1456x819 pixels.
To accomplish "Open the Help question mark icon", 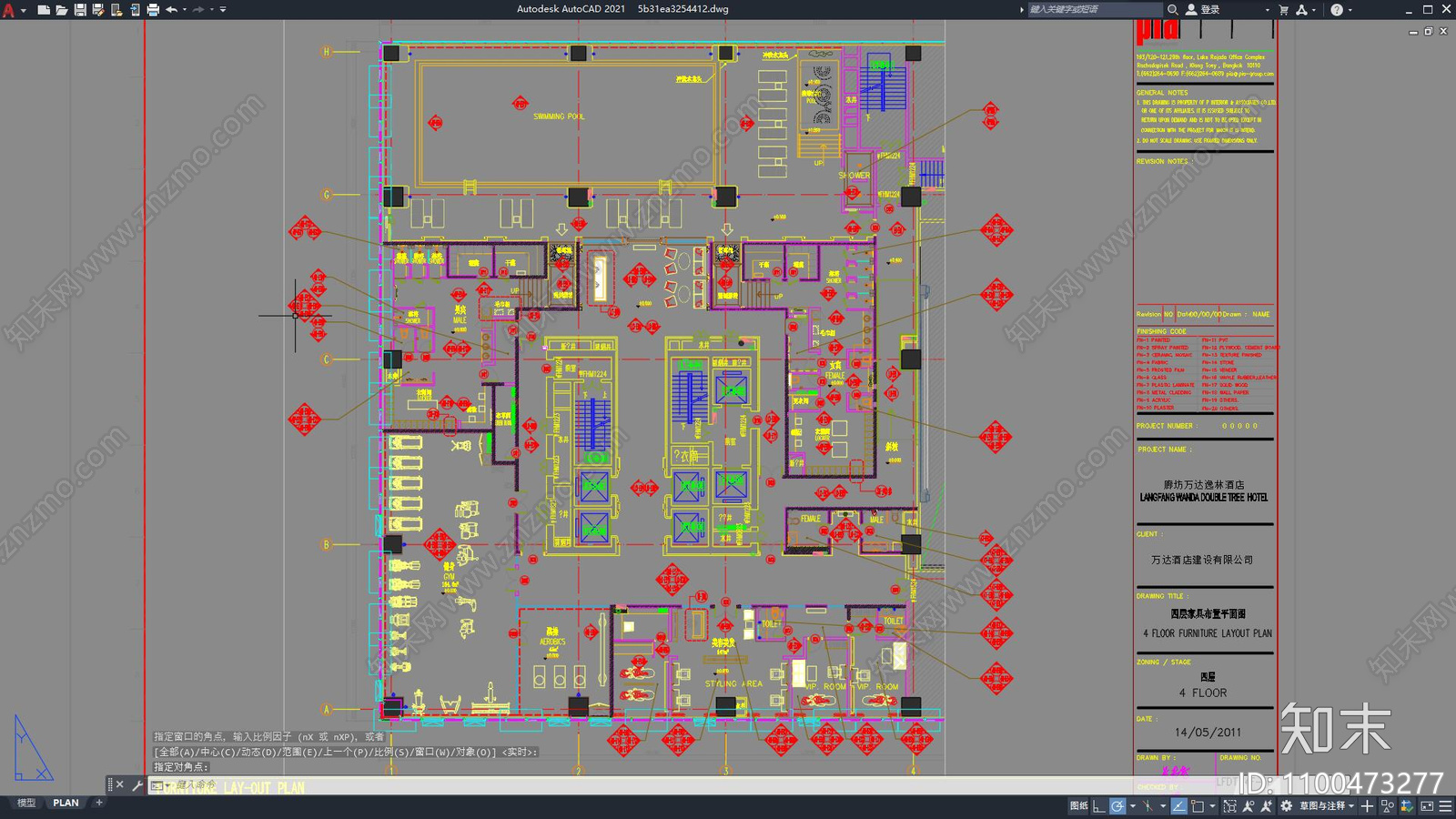I will [1337, 10].
